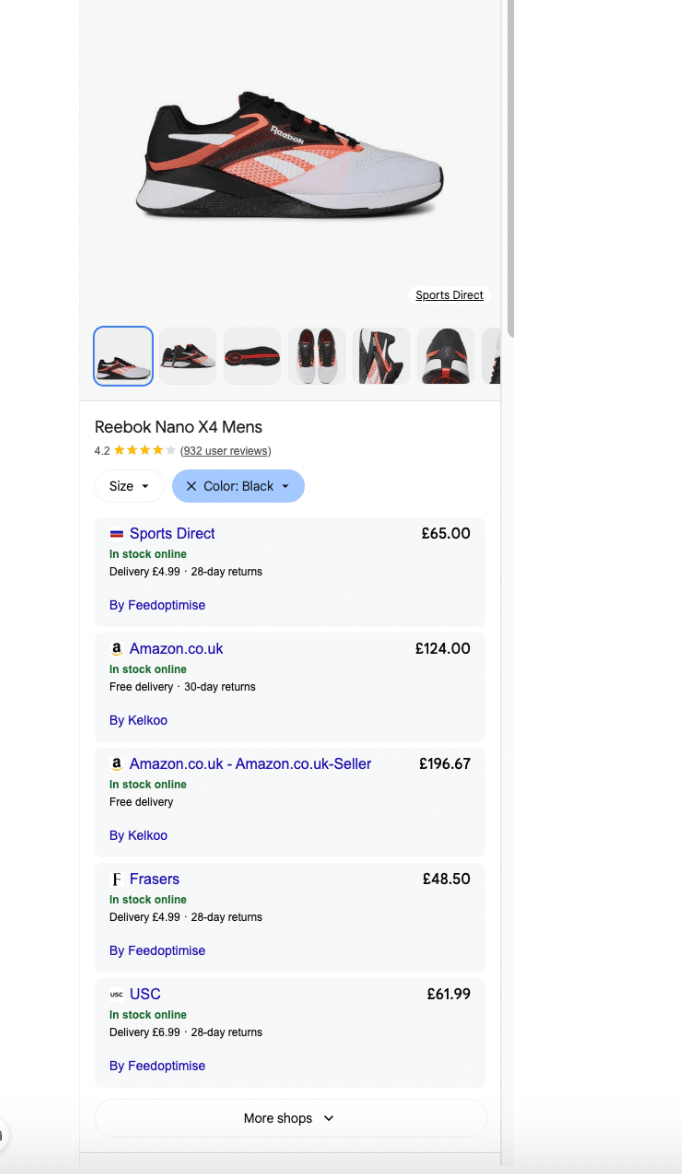Click the Sports Direct image source label

click(449, 295)
